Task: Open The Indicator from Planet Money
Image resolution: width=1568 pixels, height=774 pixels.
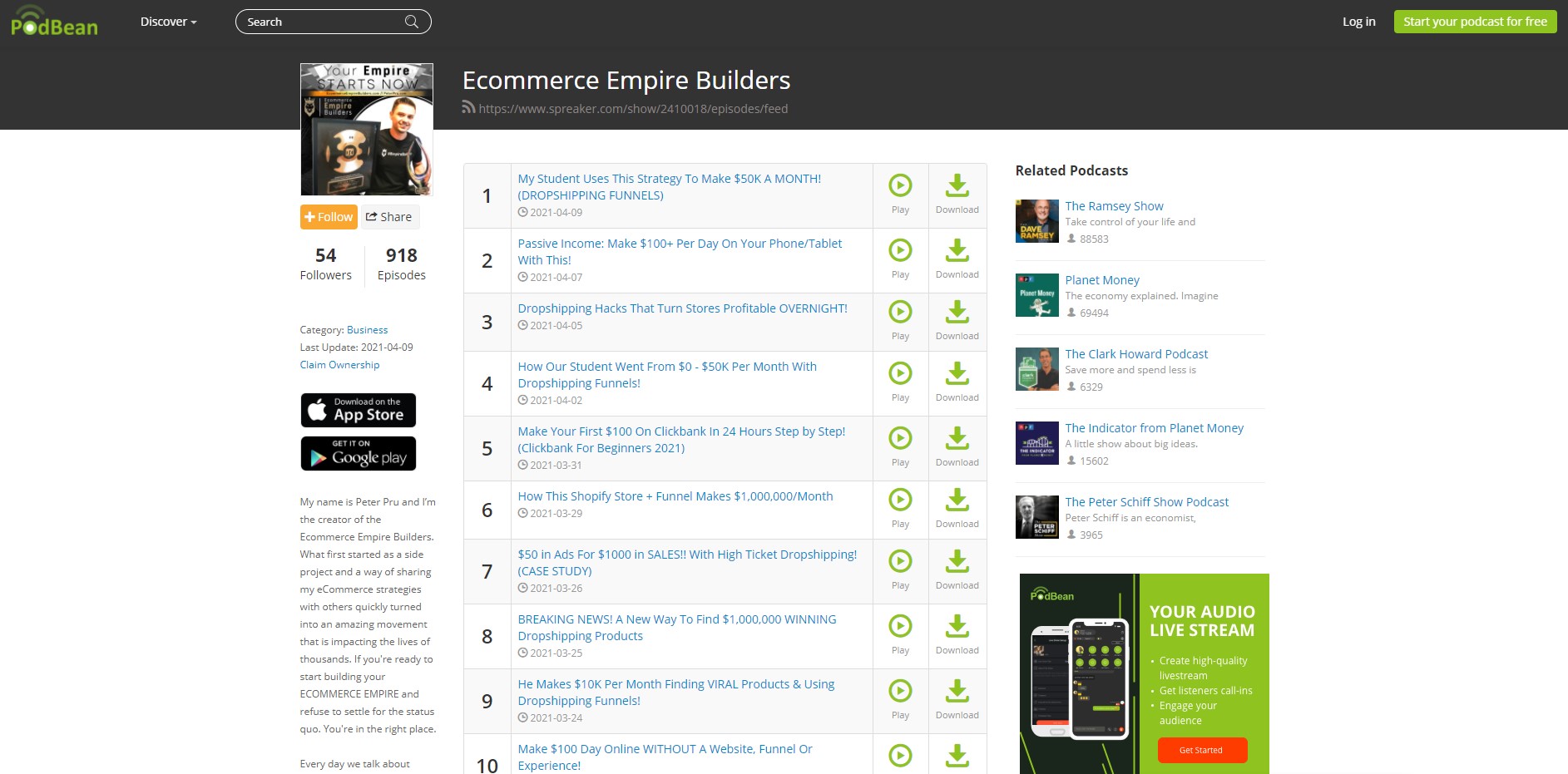Action: (1154, 428)
